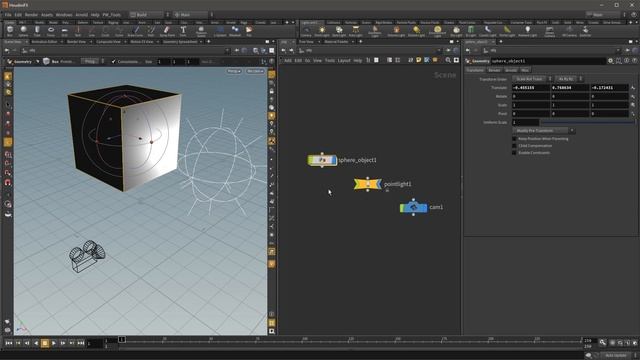This screenshot has width=640, height=360.
Task: Open Modify Pre-Transform dropdown
Action: click(x=544, y=131)
